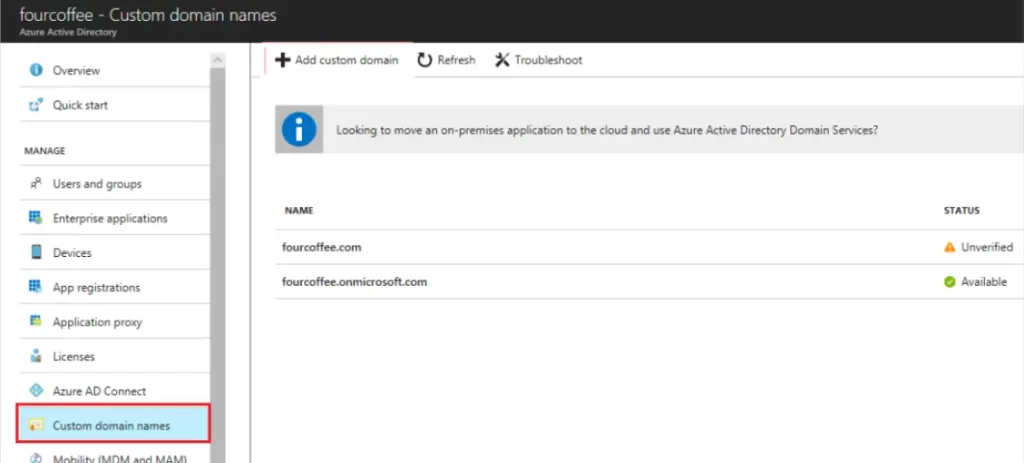
Task: Click the Azure Active Directory subtitle
Action: click(68, 32)
